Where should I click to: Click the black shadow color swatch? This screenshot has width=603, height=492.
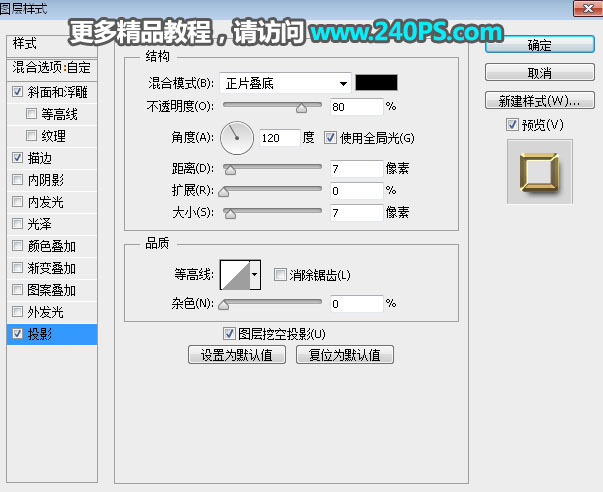pyautogui.click(x=377, y=83)
